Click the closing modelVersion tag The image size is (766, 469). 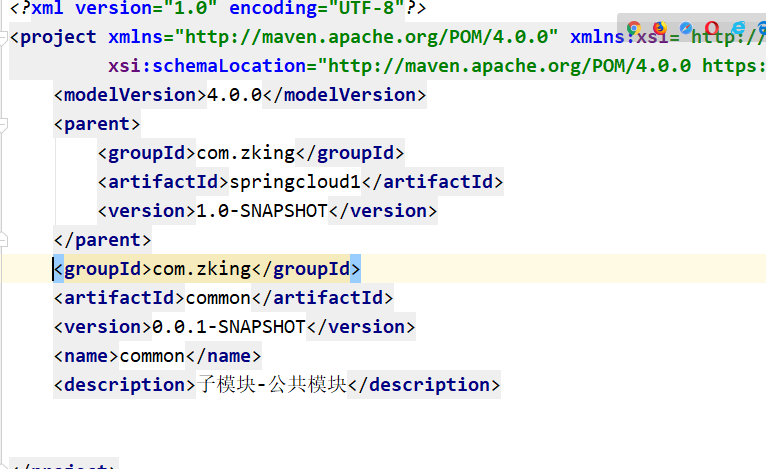tap(344, 95)
